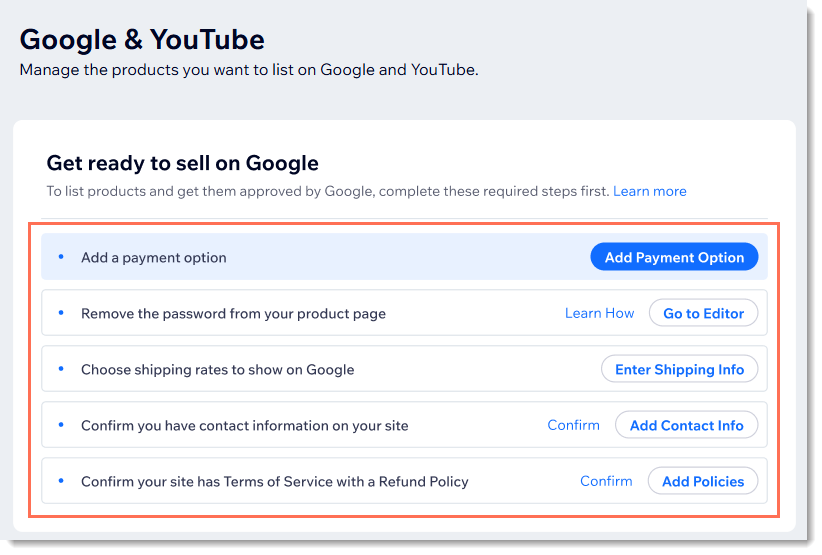Click the bullet before the contact information step
The height and width of the screenshot is (555, 822).
pos(61,425)
